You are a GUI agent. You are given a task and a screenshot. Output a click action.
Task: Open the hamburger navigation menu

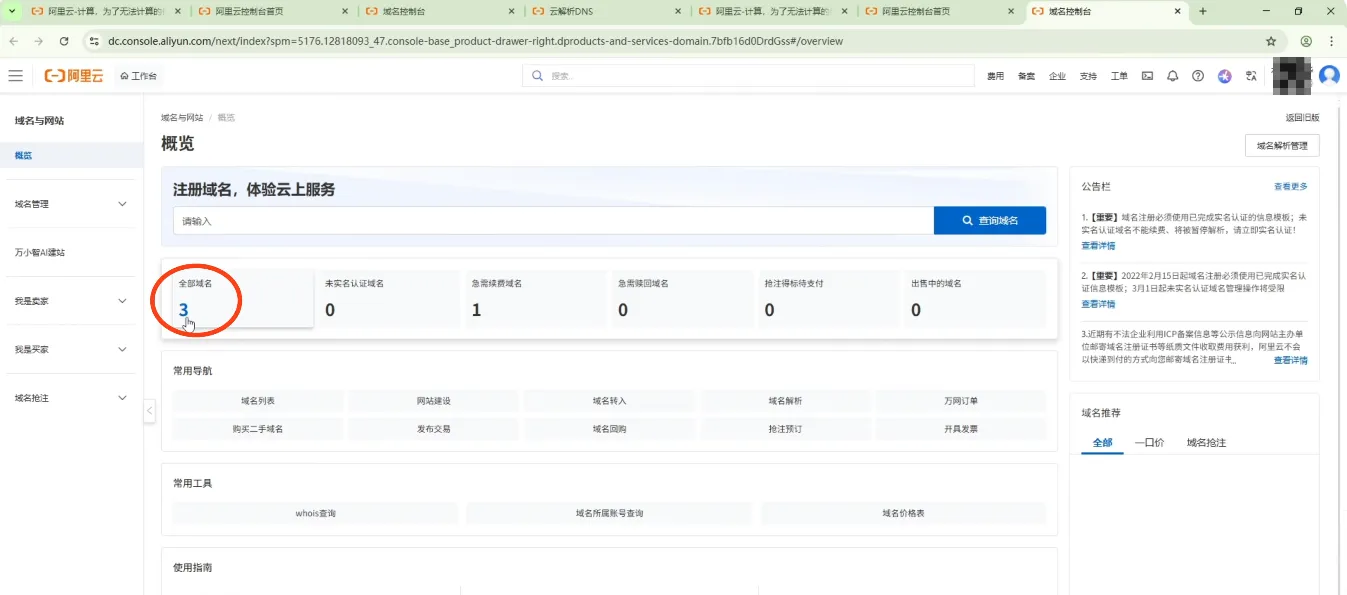pyautogui.click(x=15, y=76)
